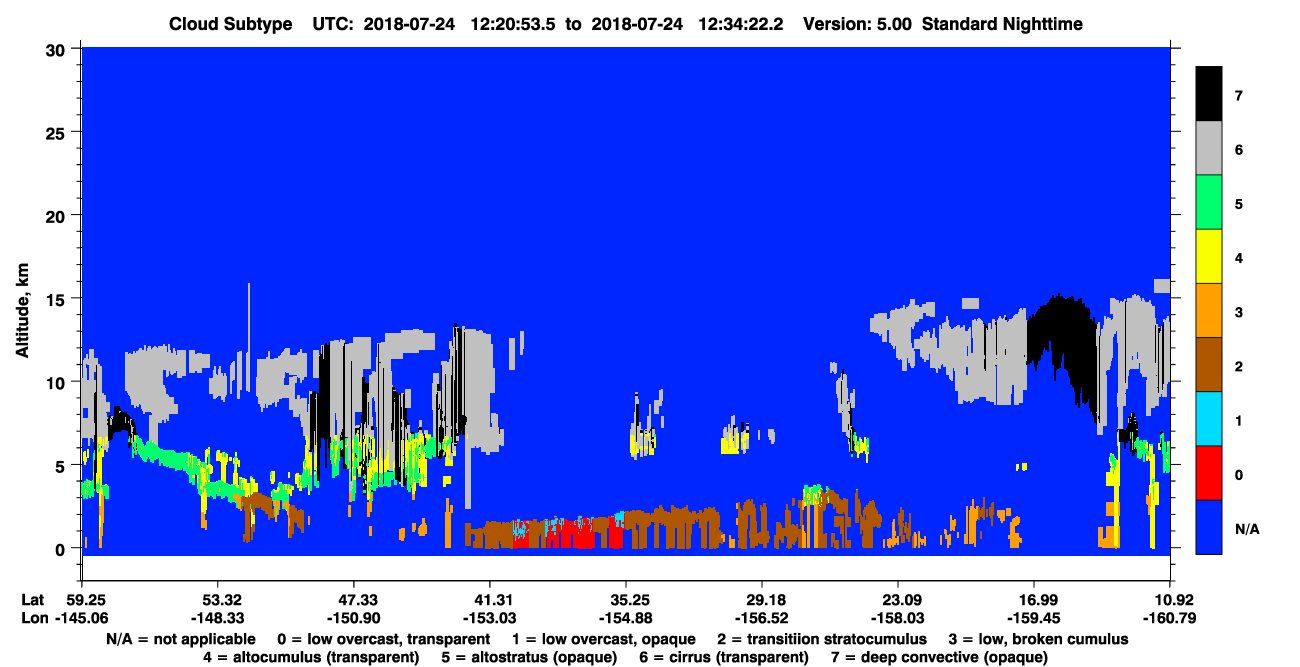The width and height of the screenshot is (1300, 667).
Task: Click the y-axis tick label 5
Action: point(63,465)
